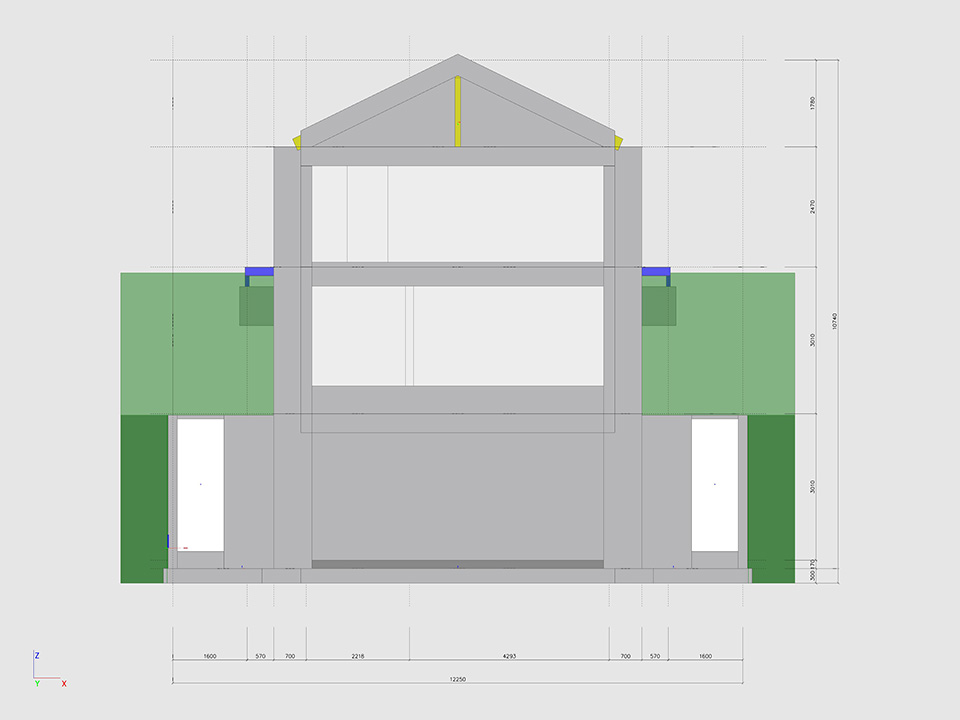Click the 2470 vertical dimension label
The image size is (960, 720).
coord(813,207)
